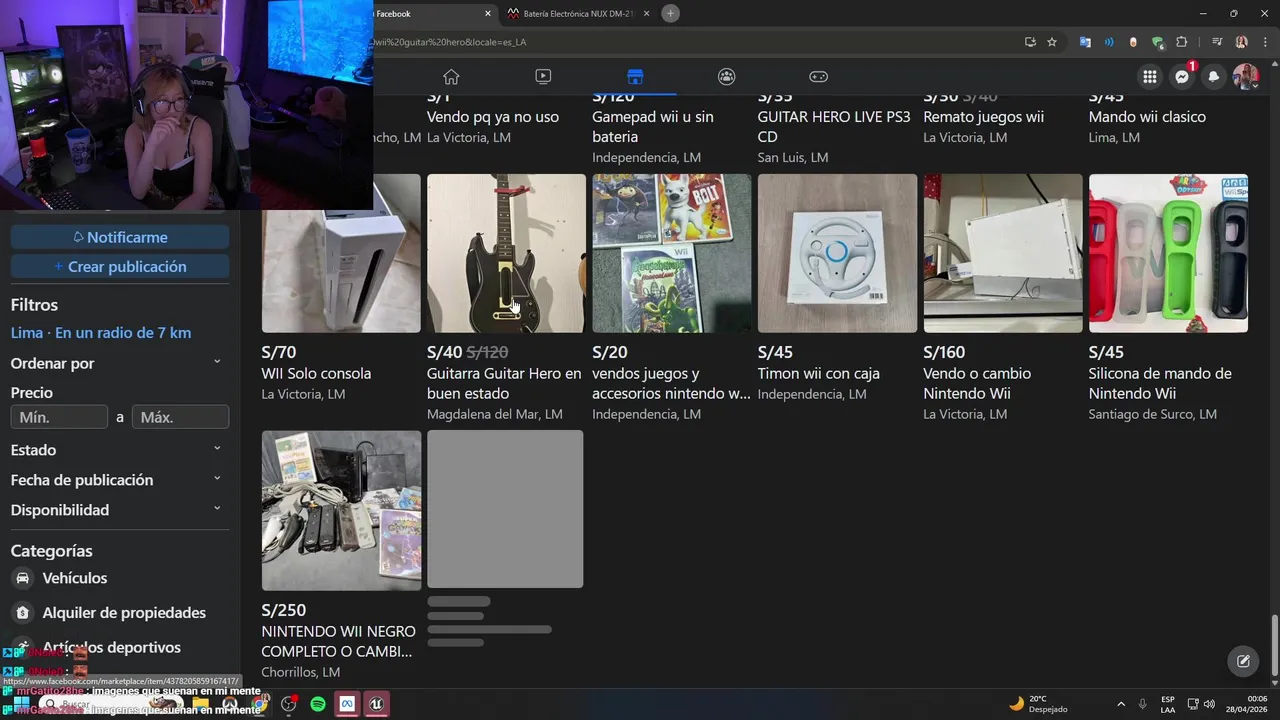The height and width of the screenshot is (720, 1280).
Task: Open the NINTENDO WII NEGRO COMPLETO photo
Action: coord(341,511)
